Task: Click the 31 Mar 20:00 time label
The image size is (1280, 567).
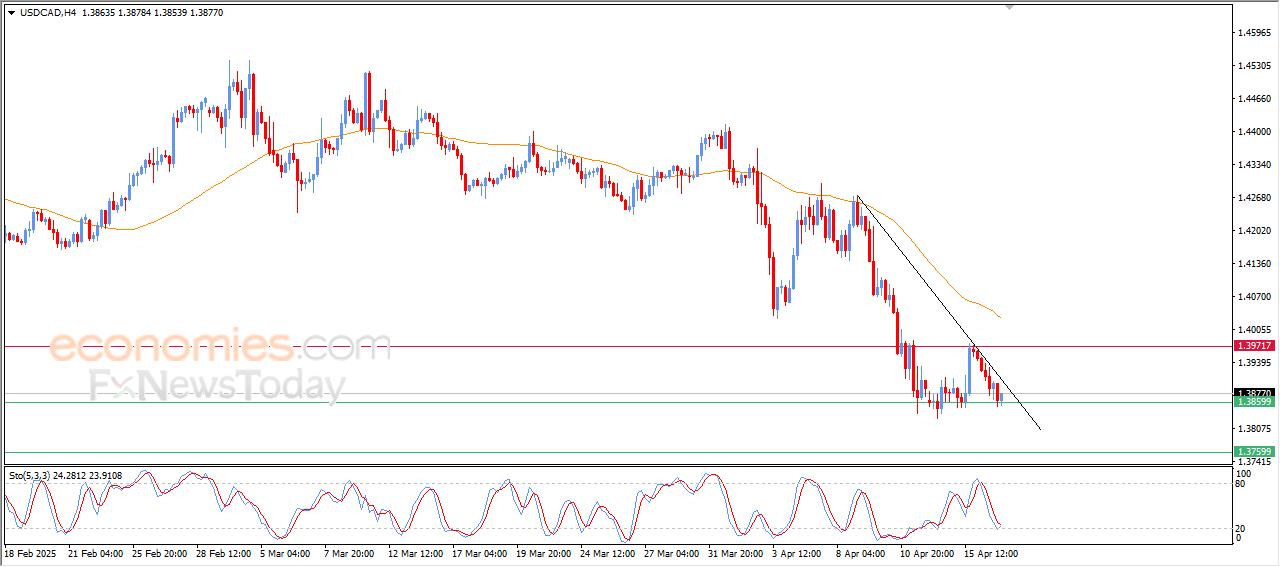Action: (736, 553)
